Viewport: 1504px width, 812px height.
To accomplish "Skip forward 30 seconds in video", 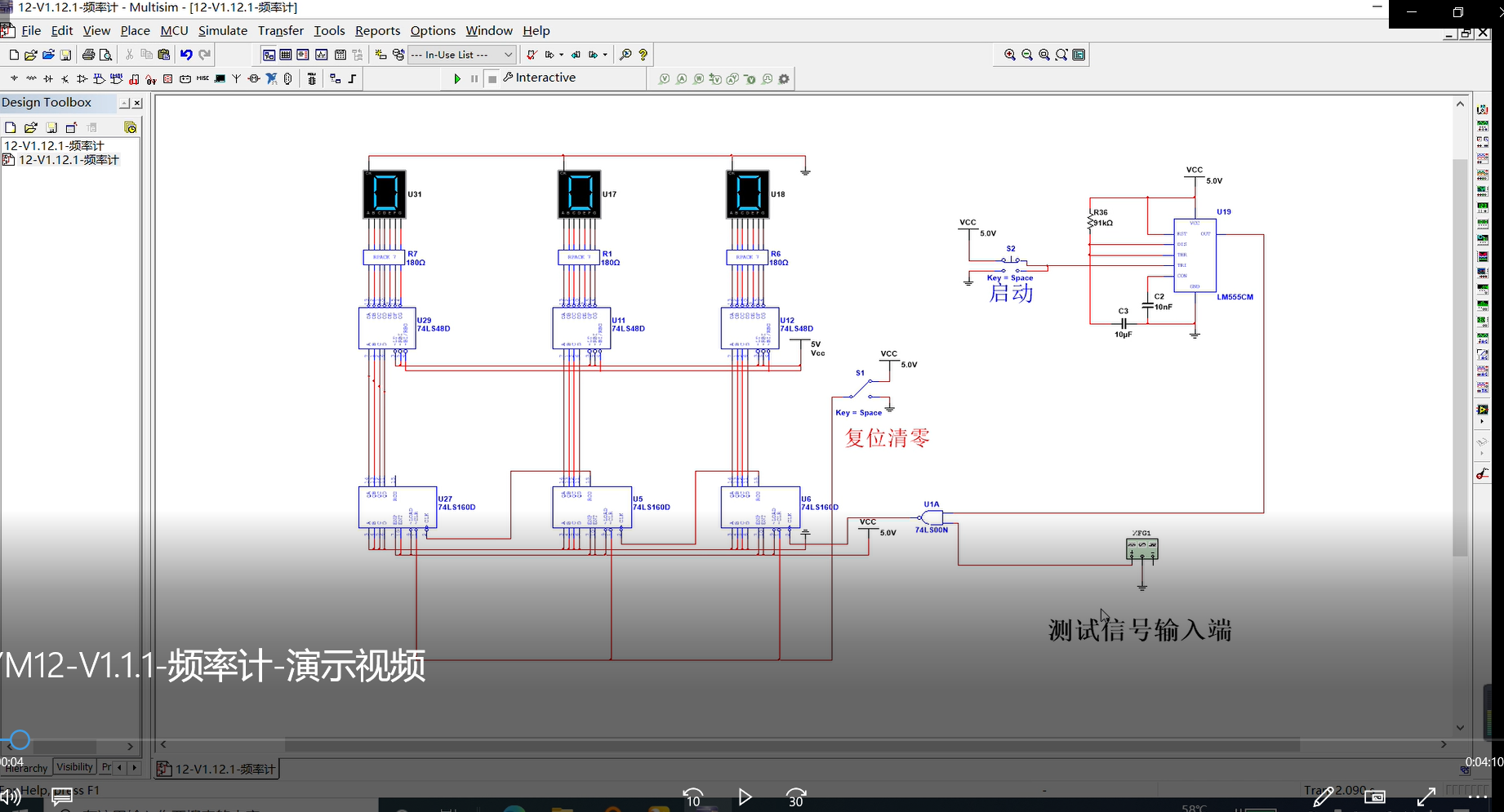I will coord(796,797).
